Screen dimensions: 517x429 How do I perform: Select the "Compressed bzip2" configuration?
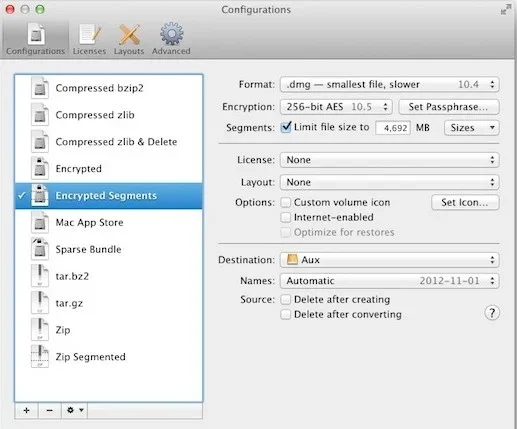(109, 88)
